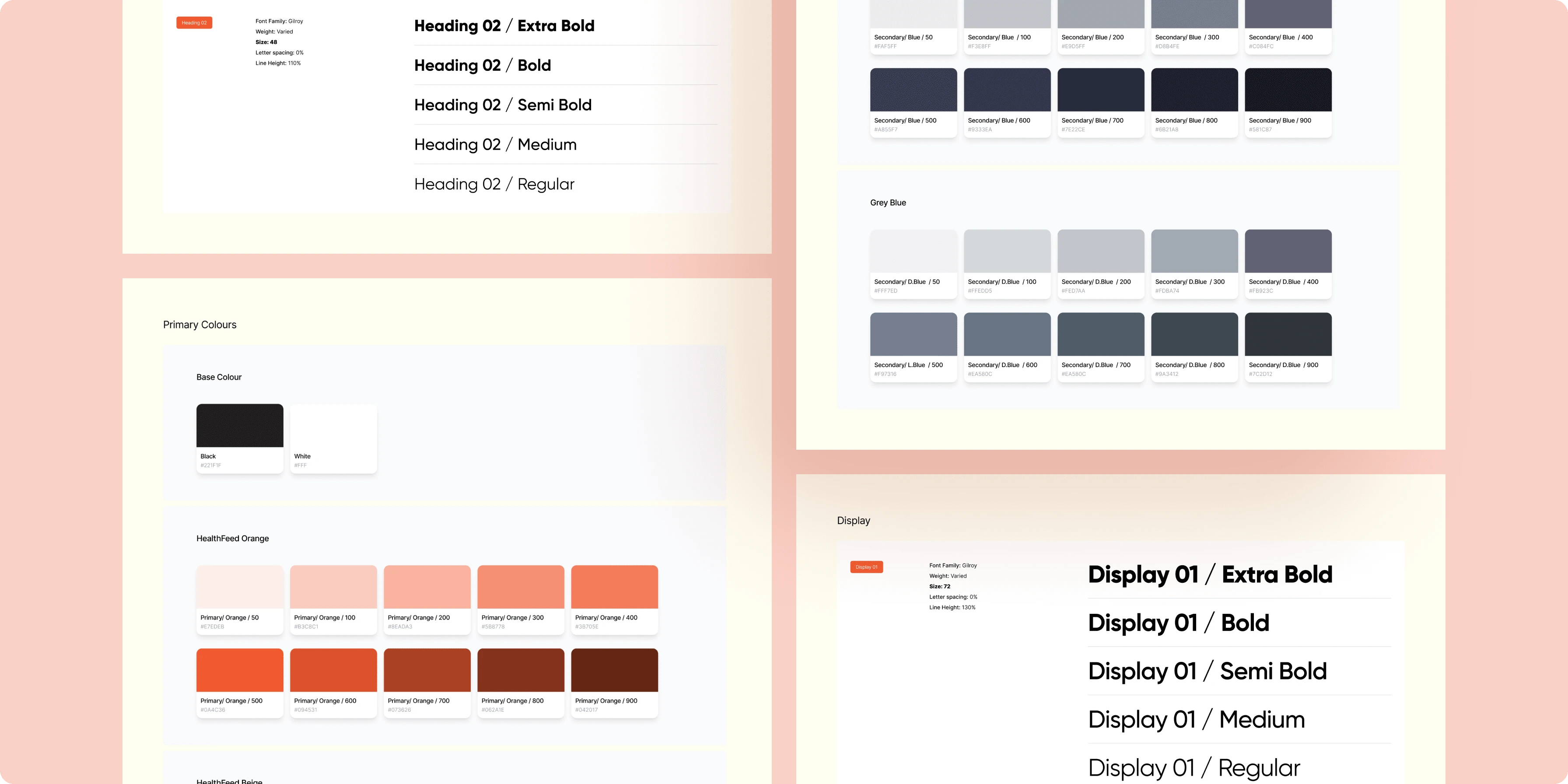Click the orange Display 01 tag label
1568x784 pixels.
tap(866, 567)
